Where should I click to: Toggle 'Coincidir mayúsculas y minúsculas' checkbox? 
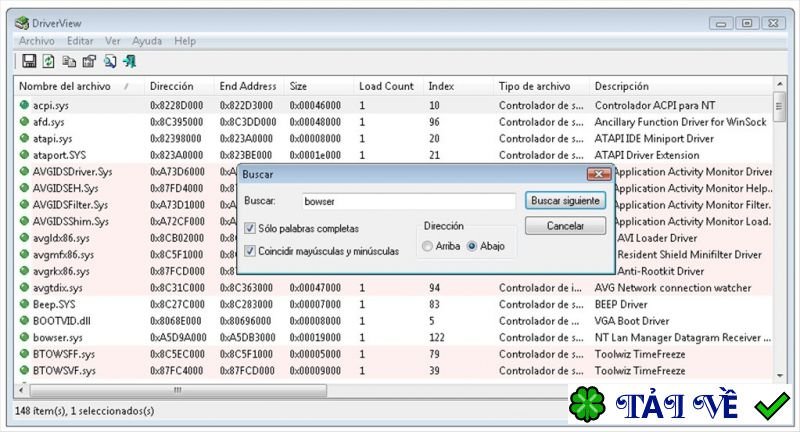250,251
